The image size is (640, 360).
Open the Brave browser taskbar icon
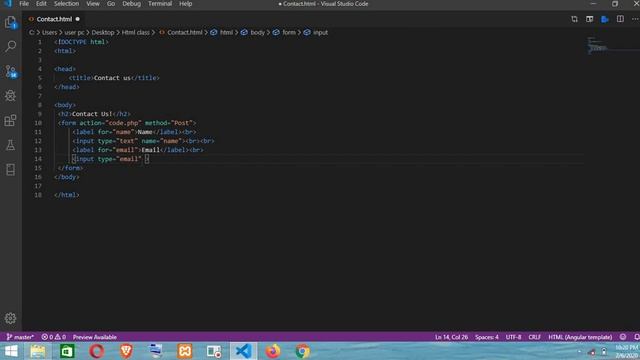126,351
